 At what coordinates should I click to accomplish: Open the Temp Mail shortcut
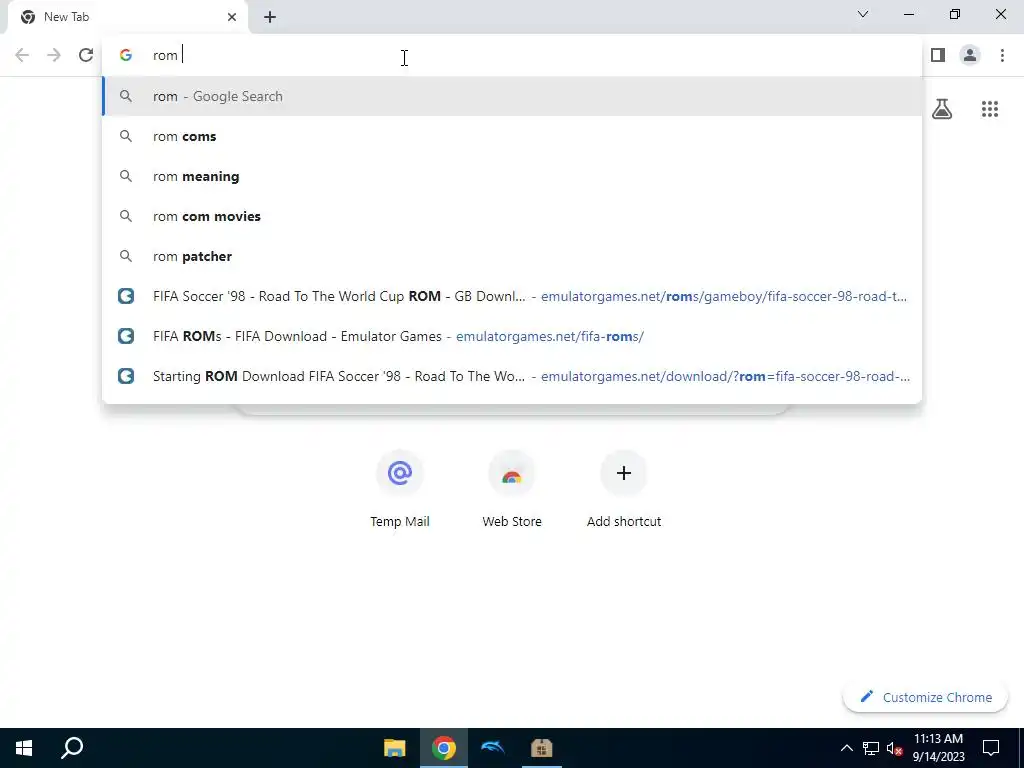tap(400, 488)
